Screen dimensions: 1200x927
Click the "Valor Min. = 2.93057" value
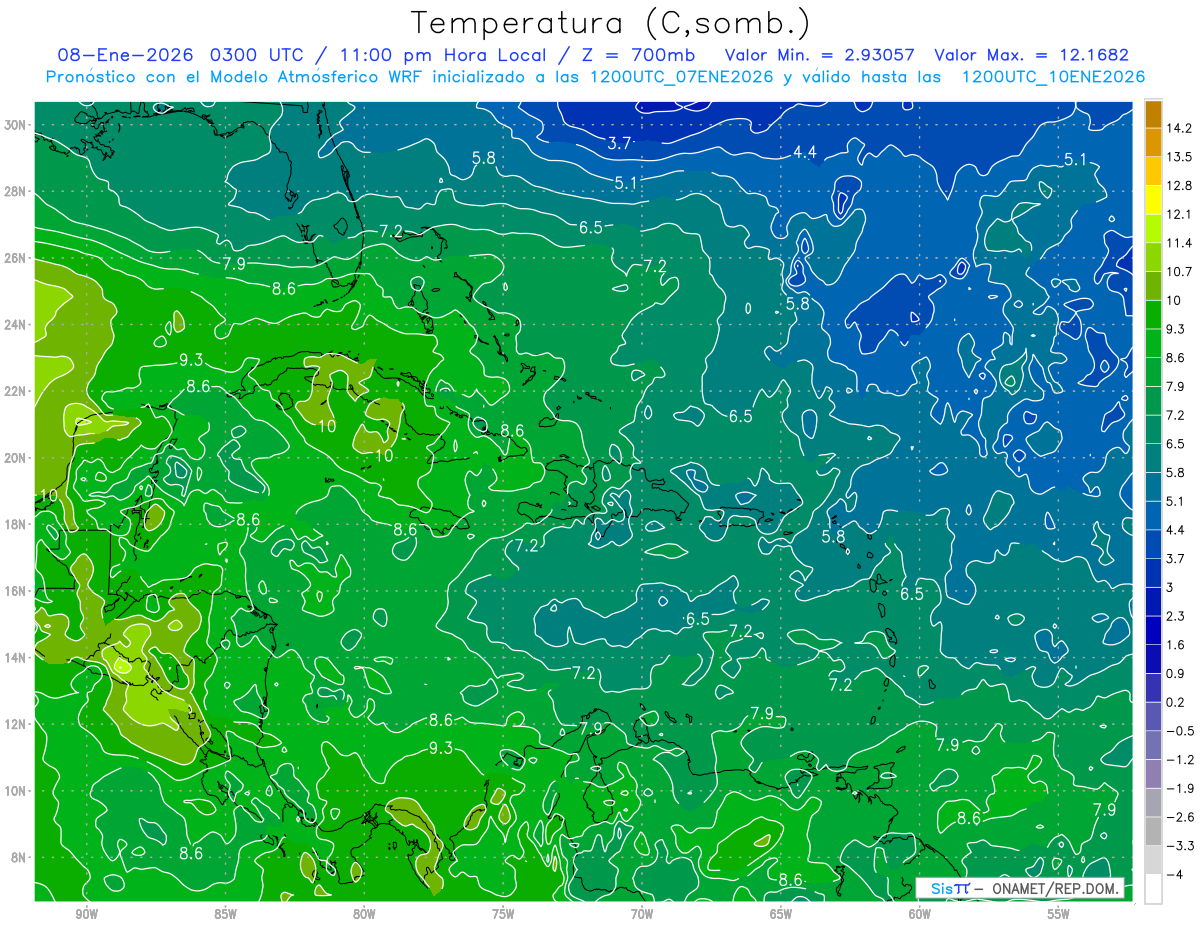821,55
